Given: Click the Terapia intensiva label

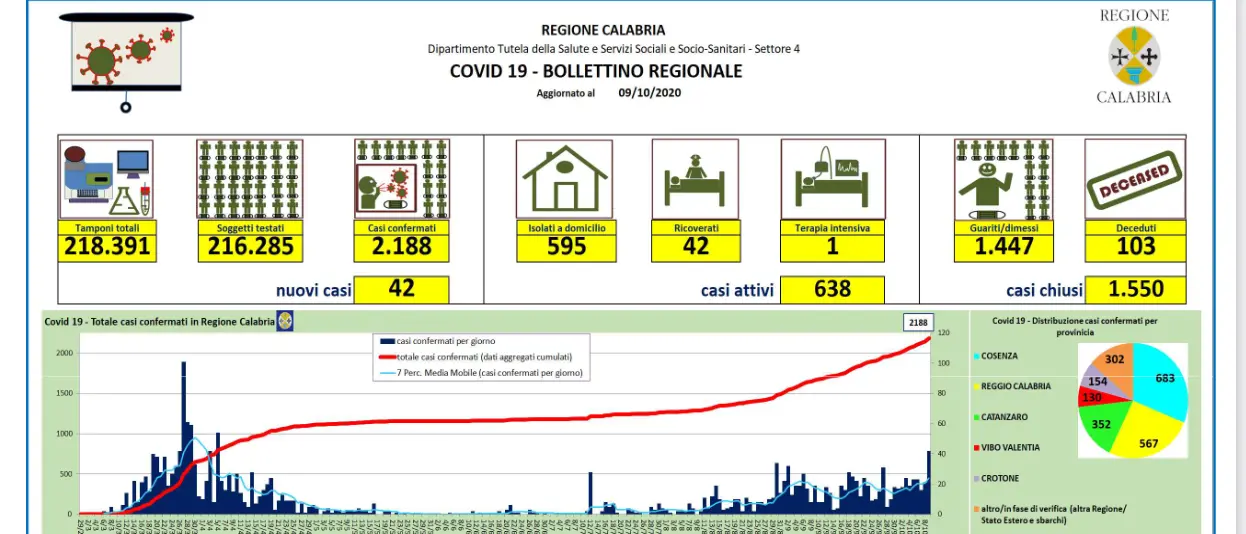Looking at the screenshot, I should pos(832,227).
